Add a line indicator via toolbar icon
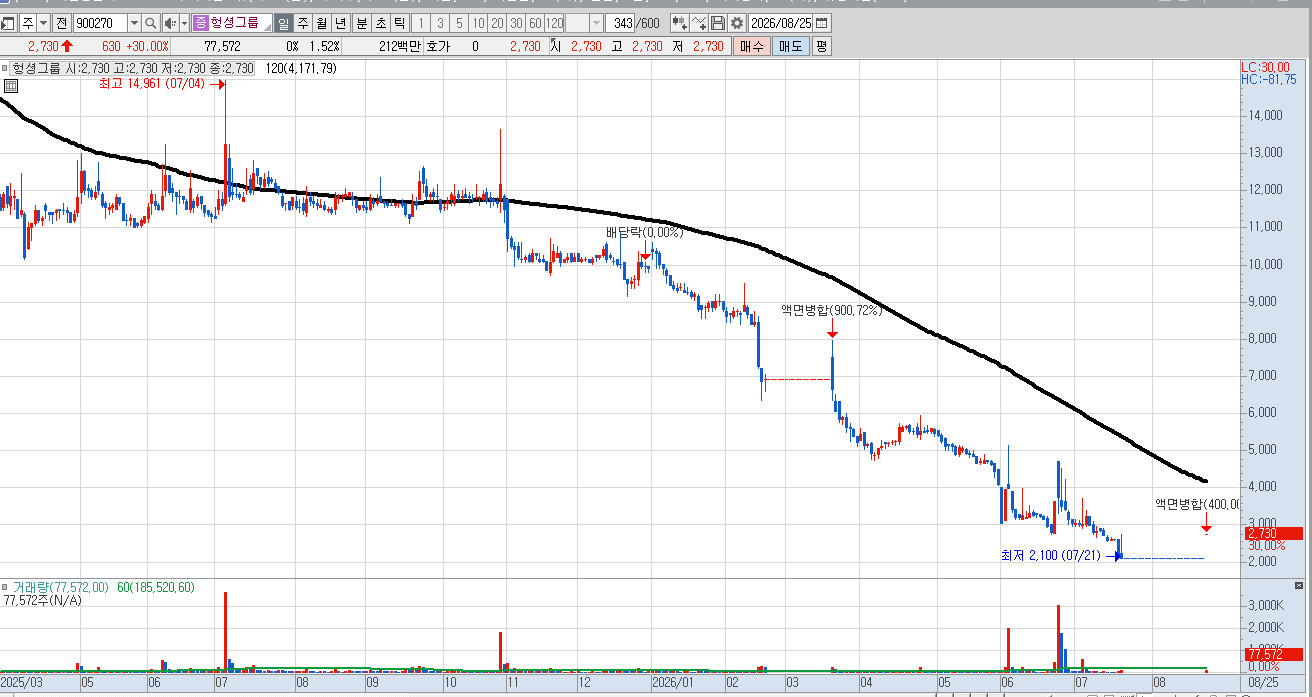 (699, 23)
